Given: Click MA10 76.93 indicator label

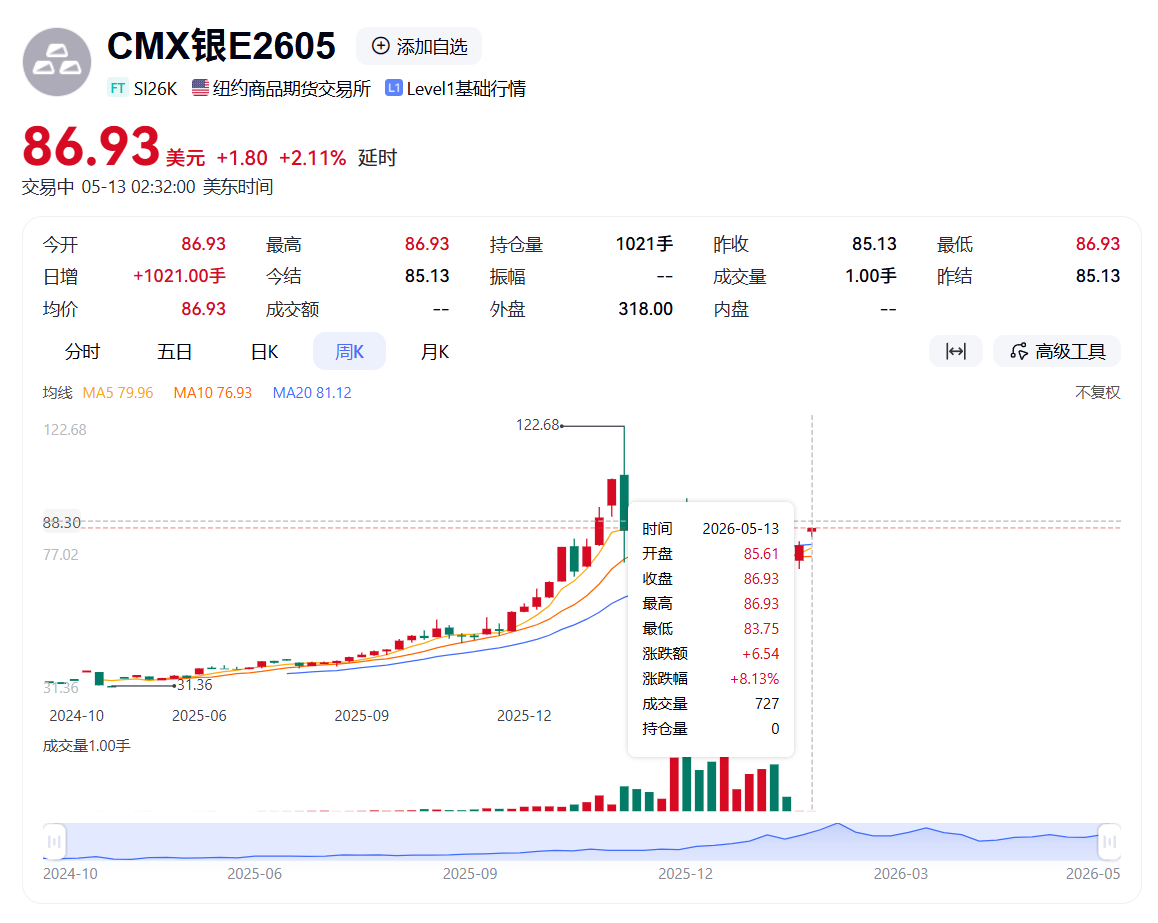Looking at the screenshot, I should coord(213,393).
